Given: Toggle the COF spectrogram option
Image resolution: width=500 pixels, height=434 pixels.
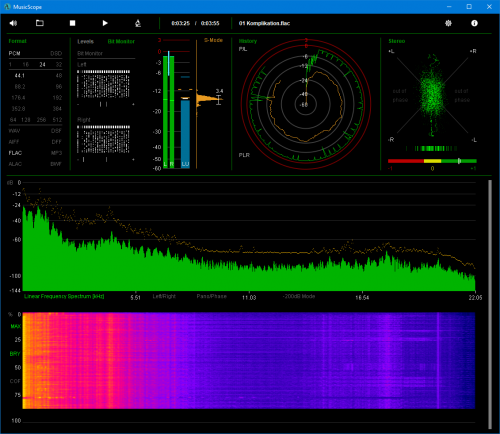Looking at the screenshot, I should tap(15, 381).
